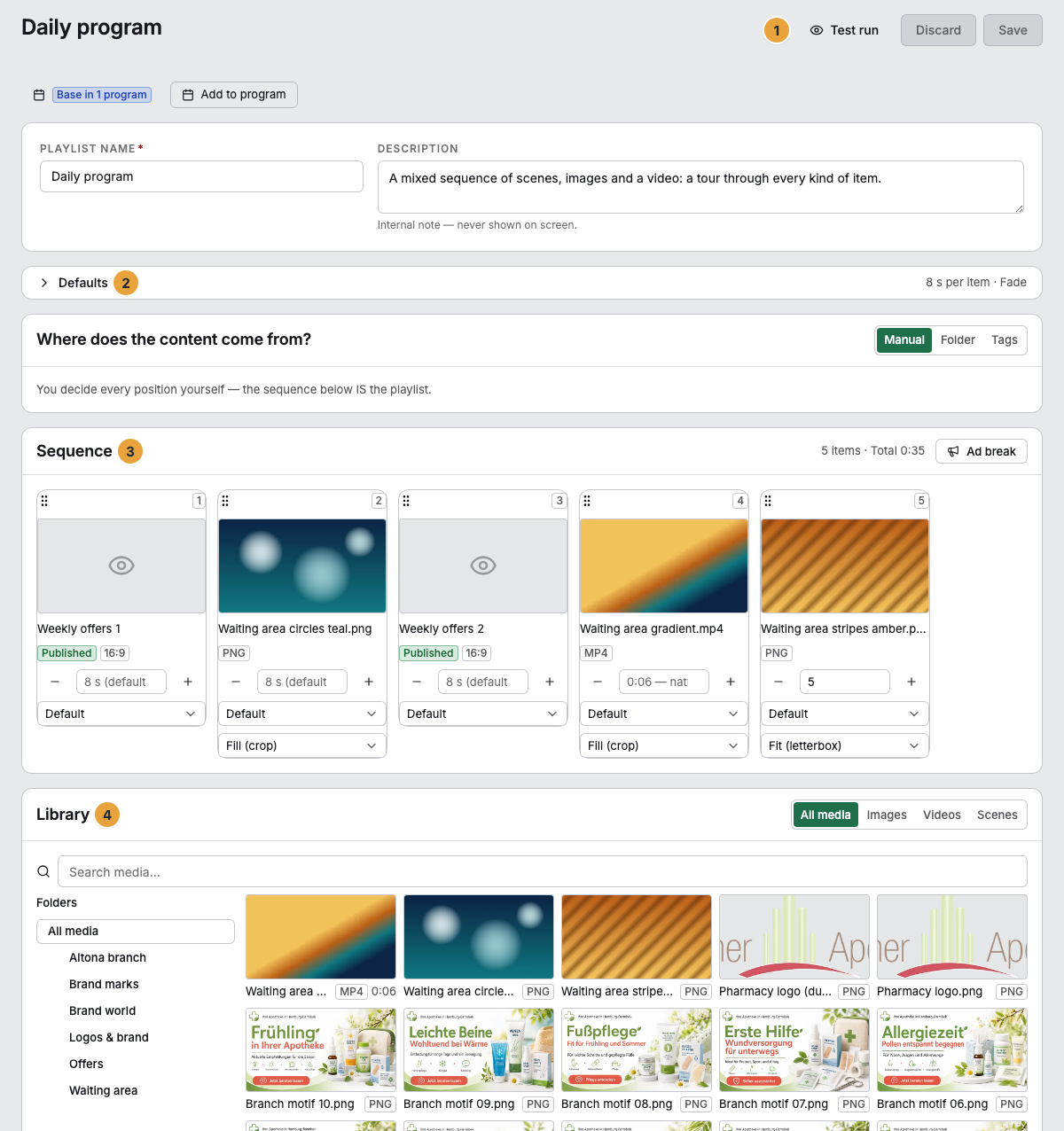This screenshot has width=1064, height=1131.
Task: Filter Library to Images
Action: (x=887, y=815)
